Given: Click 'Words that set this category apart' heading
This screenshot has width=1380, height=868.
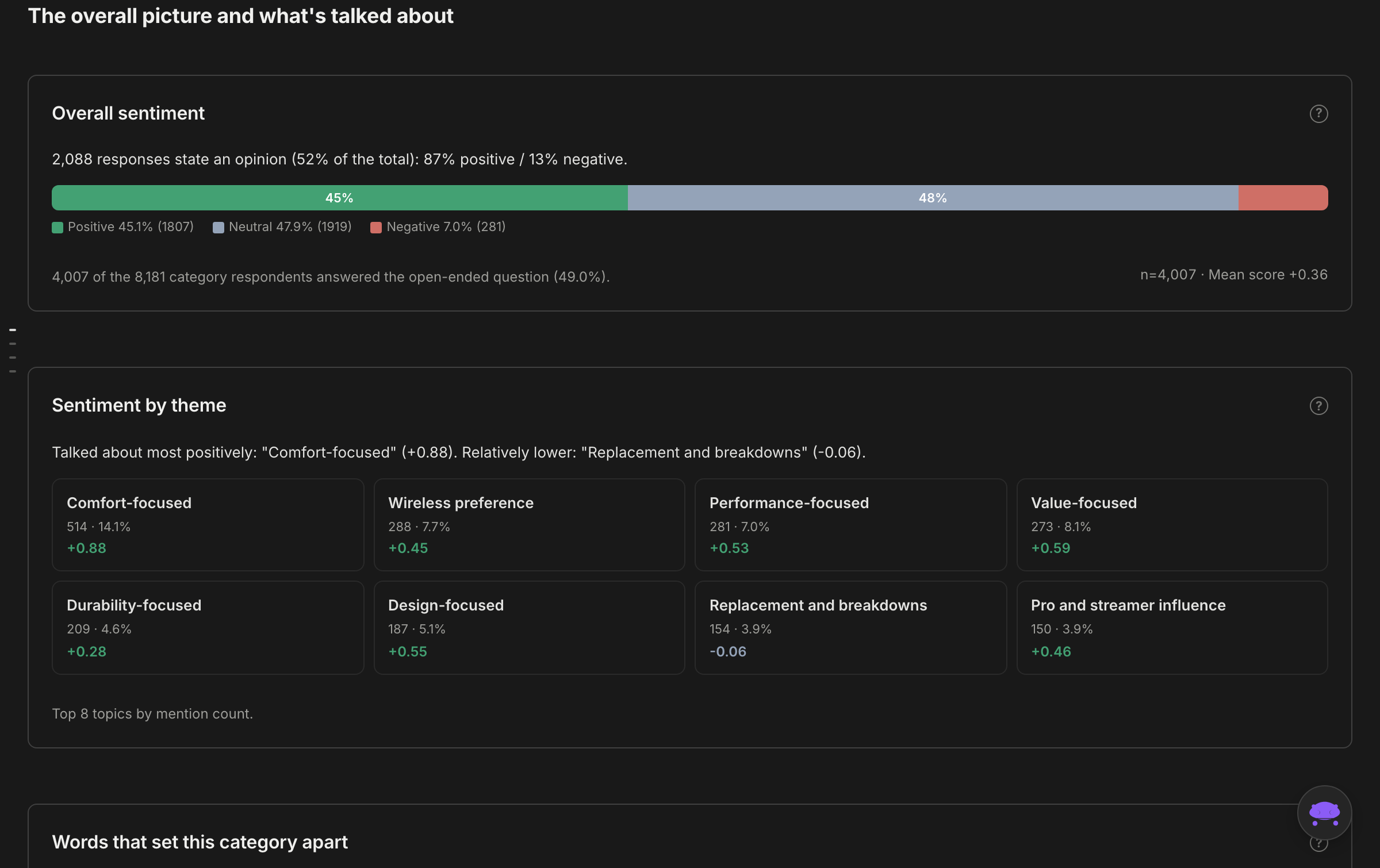Looking at the screenshot, I should tap(200, 842).
